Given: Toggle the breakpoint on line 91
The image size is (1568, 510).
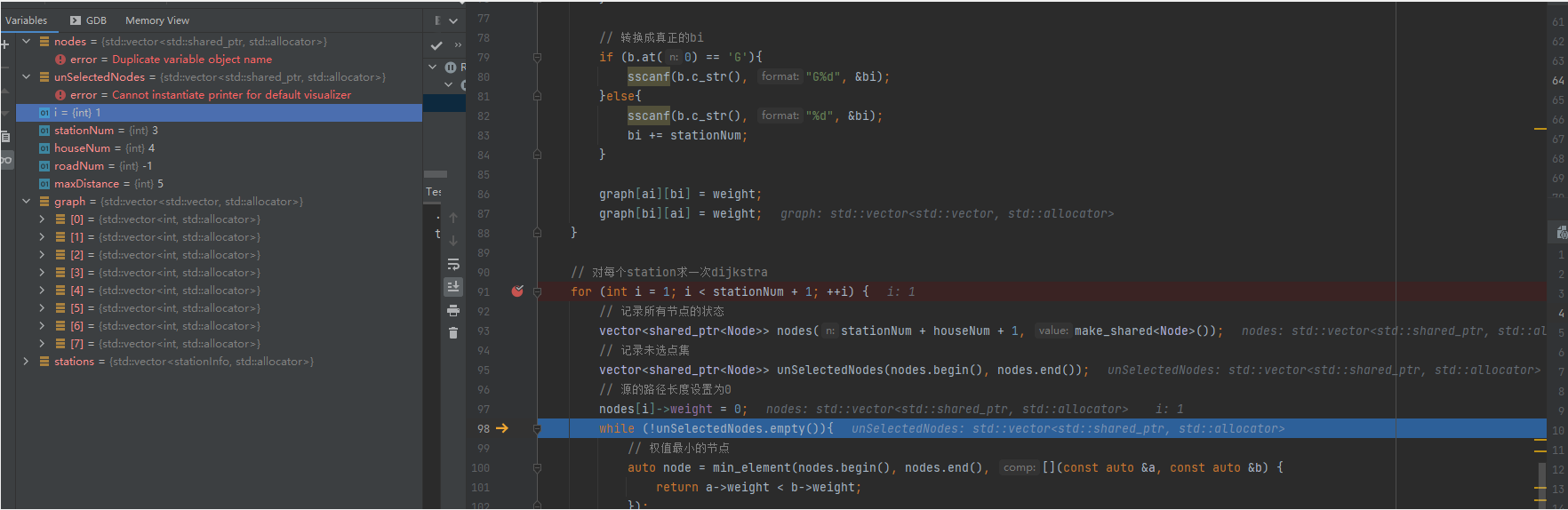Looking at the screenshot, I should (517, 291).
